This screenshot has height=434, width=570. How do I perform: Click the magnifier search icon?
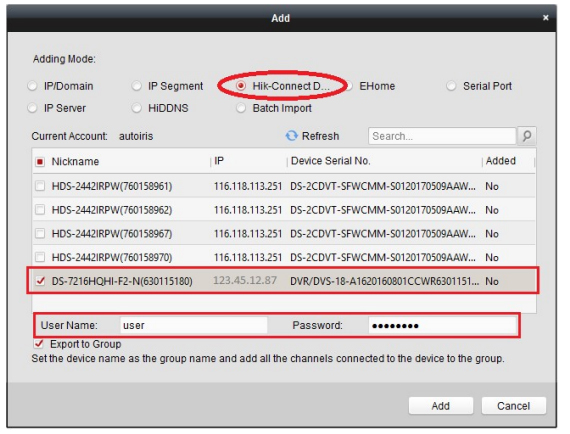click(x=527, y=136)
